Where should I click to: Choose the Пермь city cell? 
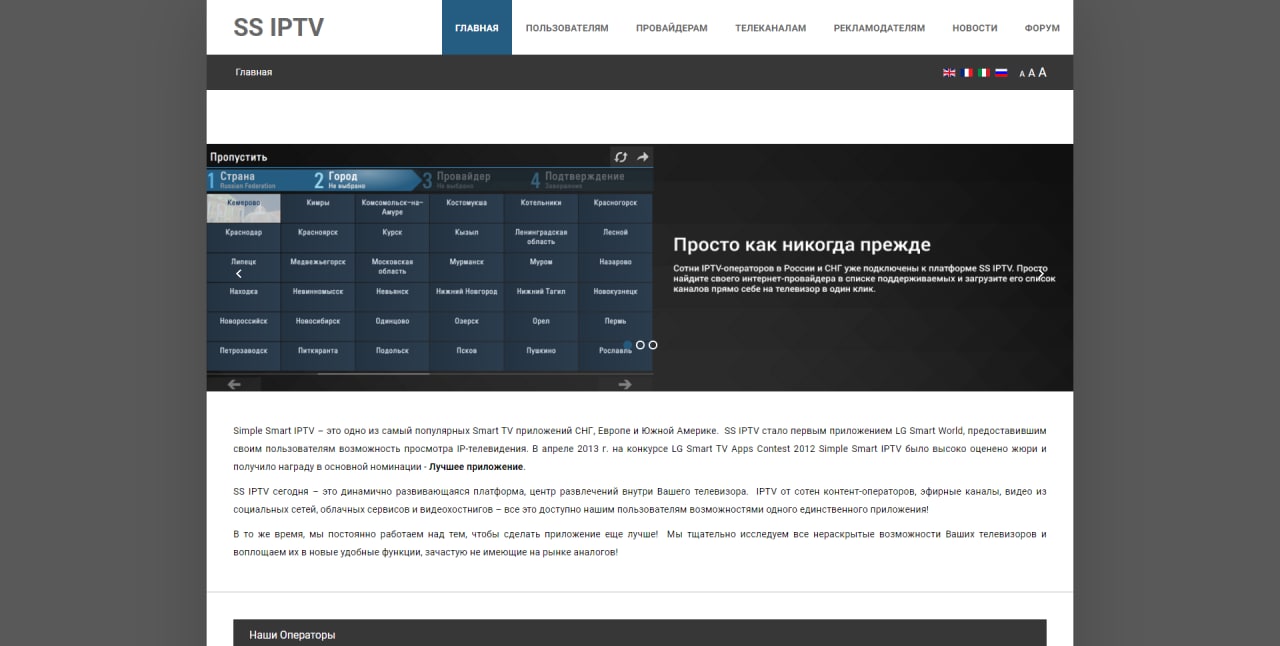pos(615,326)
